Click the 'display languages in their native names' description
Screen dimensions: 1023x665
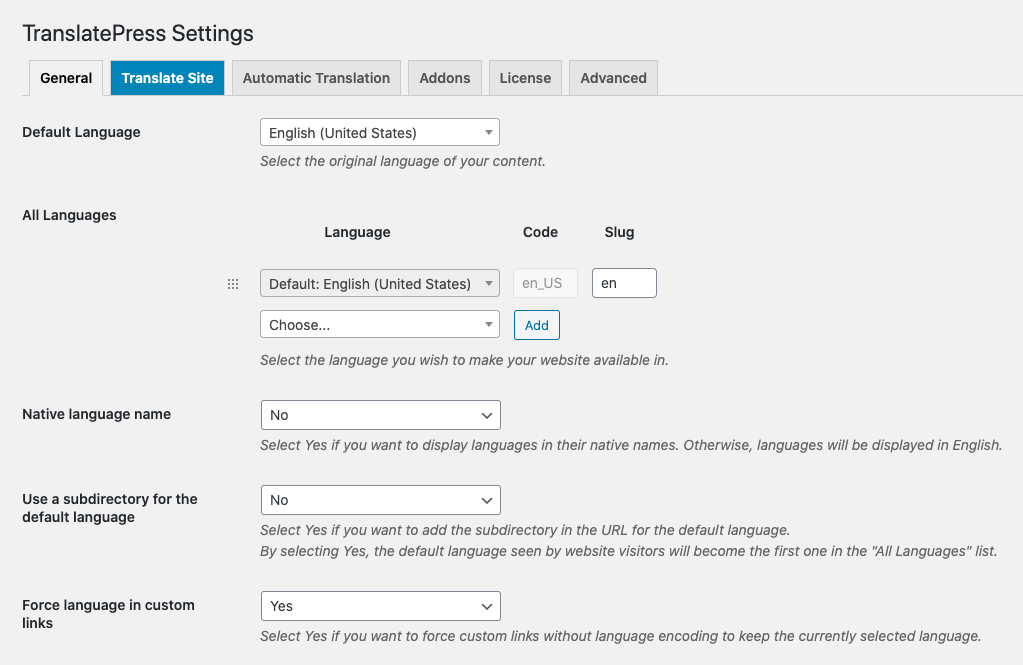pyautogui.click(x=631, y=445)
